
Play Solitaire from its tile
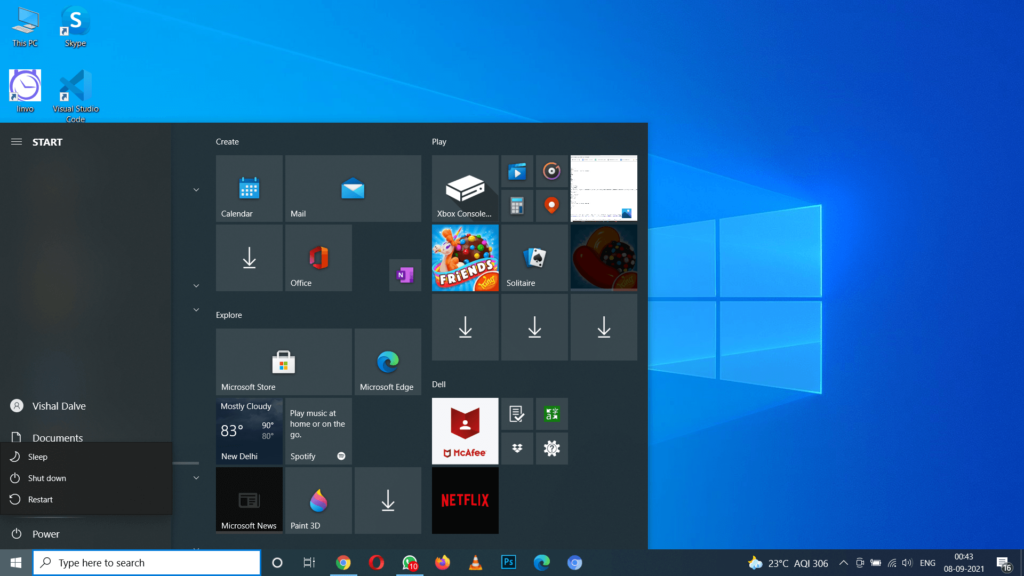pyautogui.click(x=534, y=258)
